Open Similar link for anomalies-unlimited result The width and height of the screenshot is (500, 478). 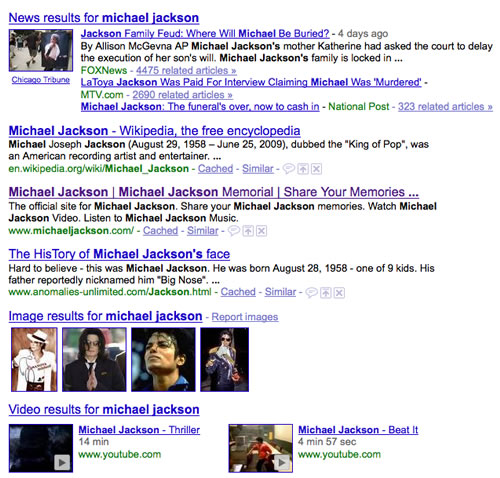tap(280, 292)
